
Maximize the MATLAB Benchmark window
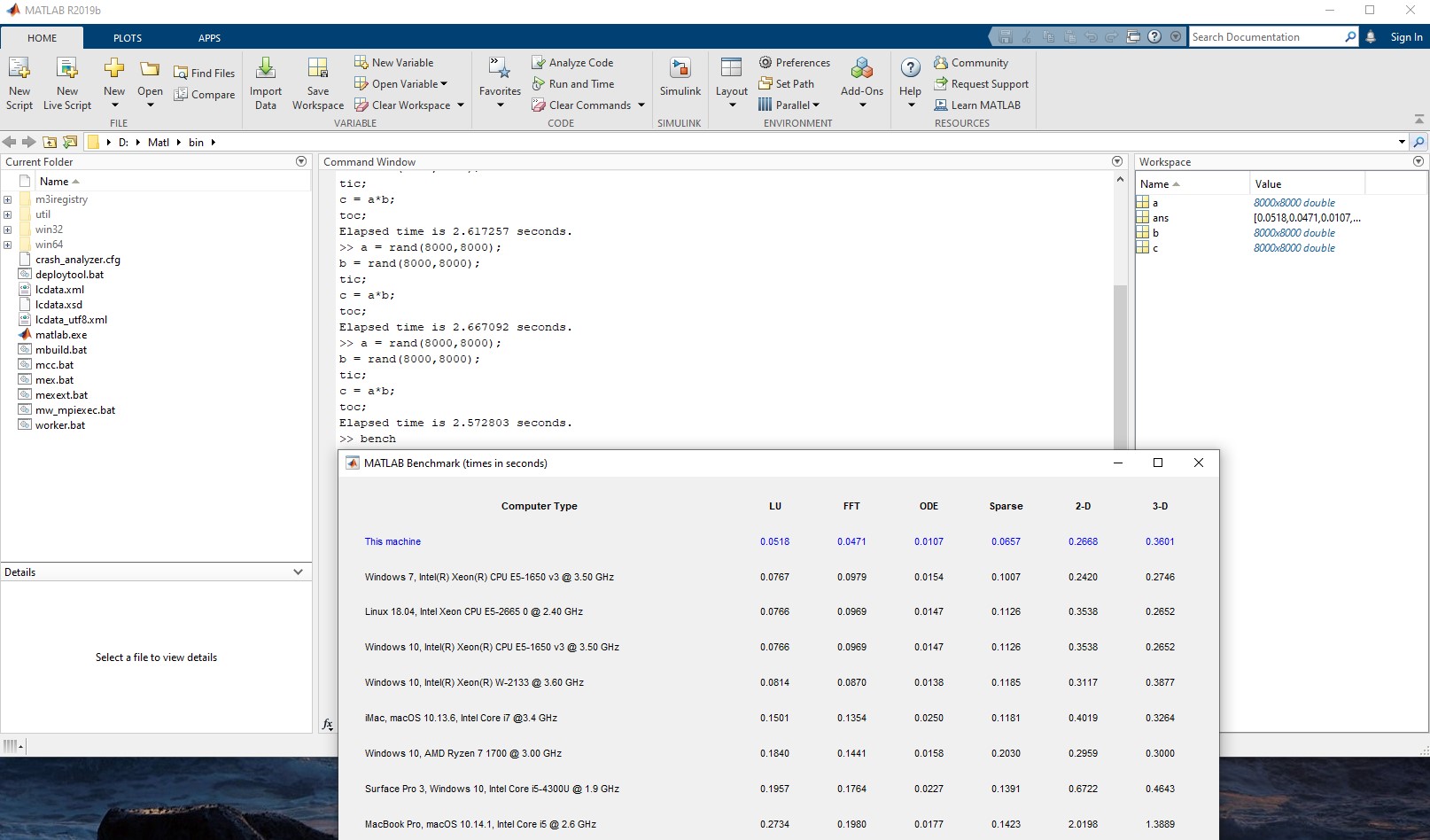(1157, 463)
